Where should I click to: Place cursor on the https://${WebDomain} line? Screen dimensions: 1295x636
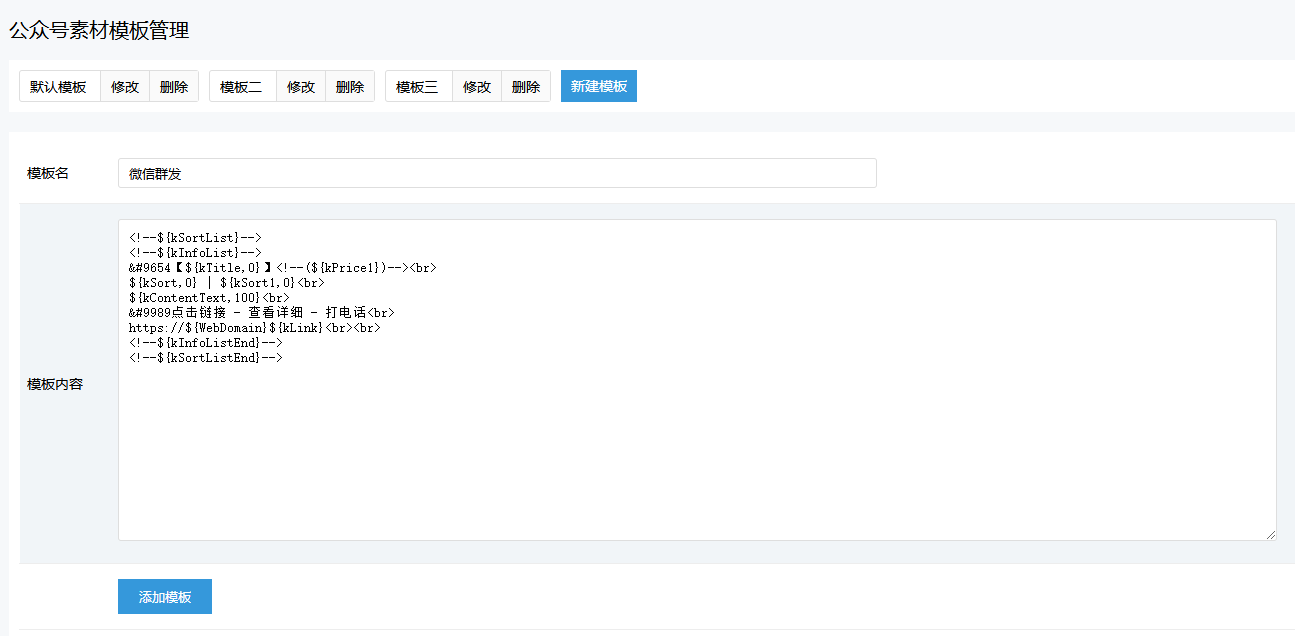tap(254, 328)
